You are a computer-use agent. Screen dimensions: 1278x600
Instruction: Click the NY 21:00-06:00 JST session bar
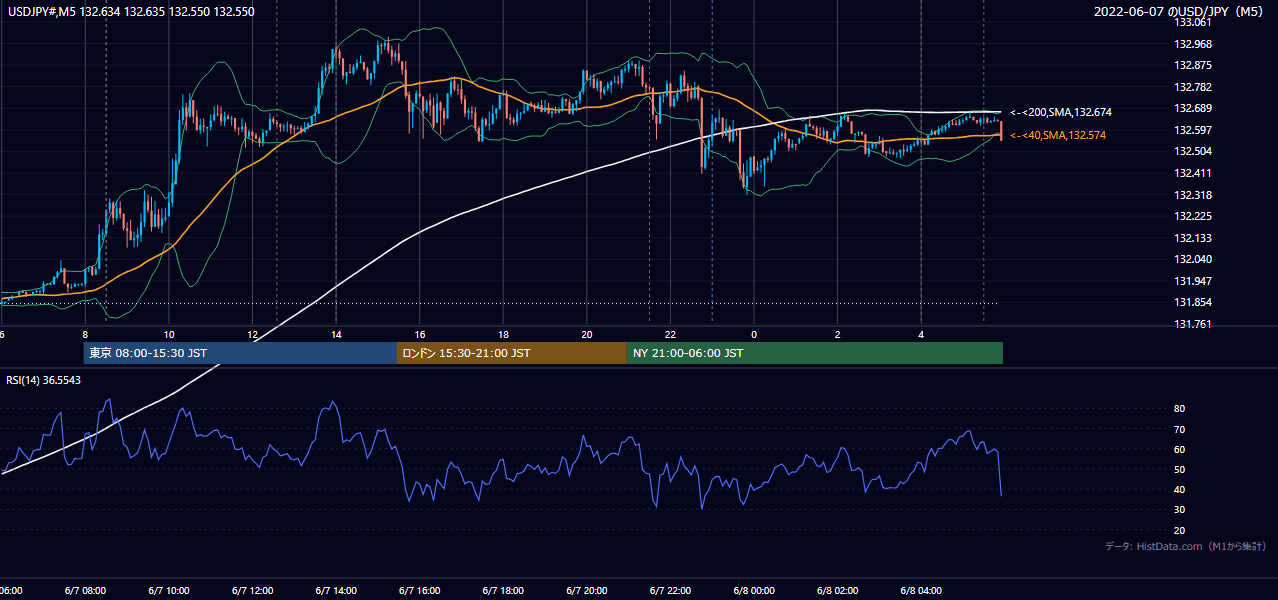click(x=815, y=353)
